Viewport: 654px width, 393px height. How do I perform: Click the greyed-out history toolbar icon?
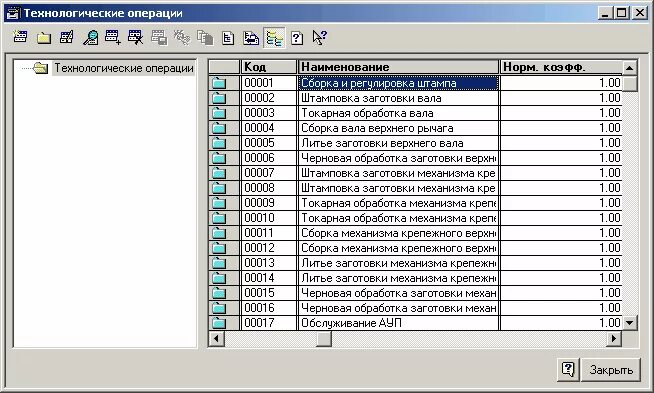tap(159, 38)
